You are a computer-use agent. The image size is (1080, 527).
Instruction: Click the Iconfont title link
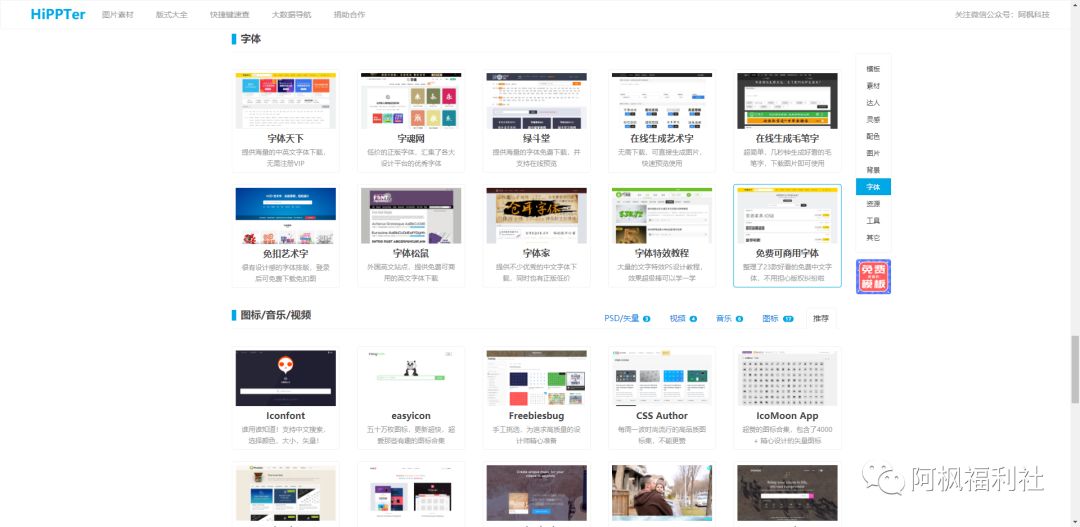pyautogui.click(x=286, y=415)
